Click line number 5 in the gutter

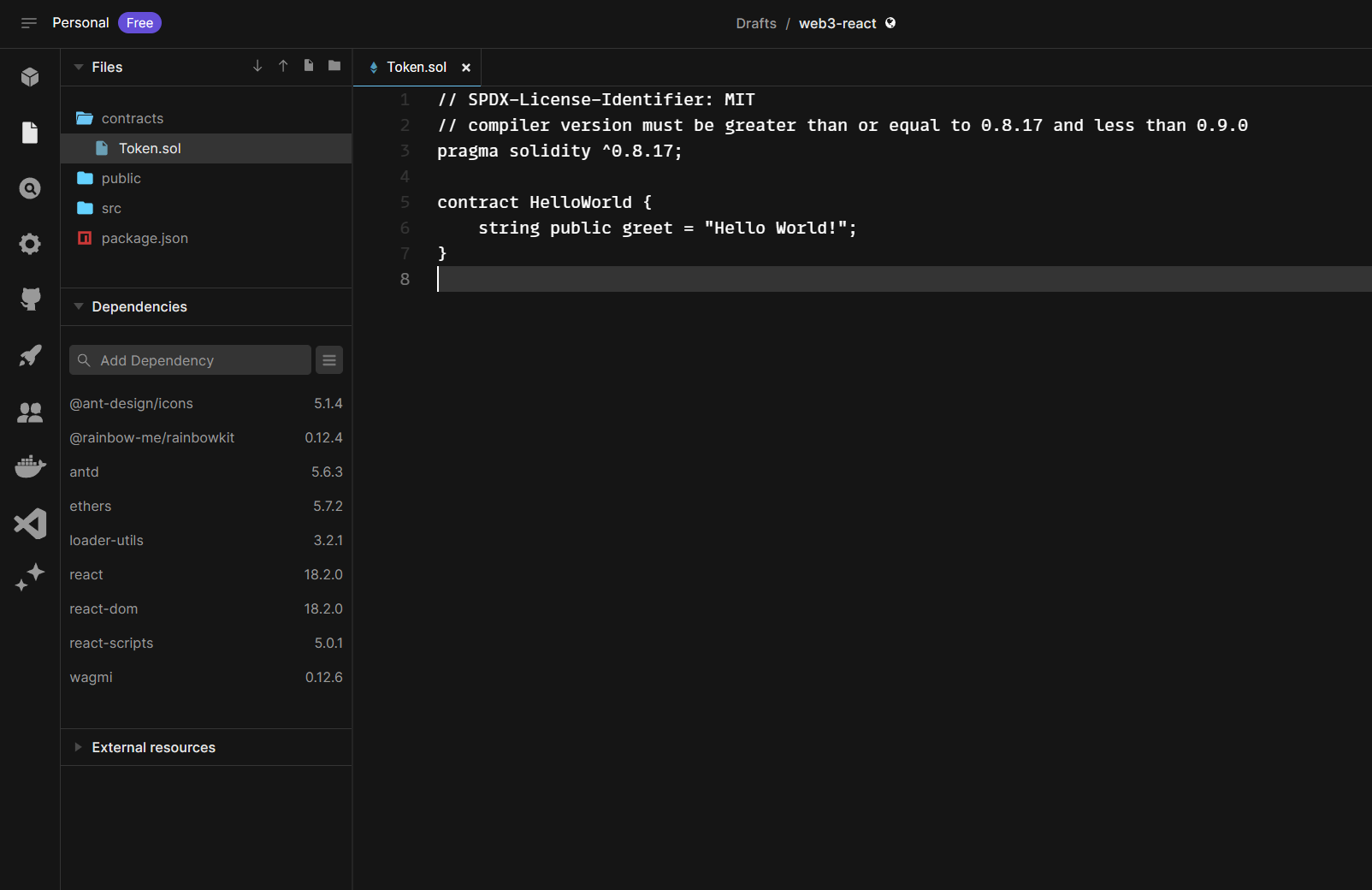(x=405, y=203)
